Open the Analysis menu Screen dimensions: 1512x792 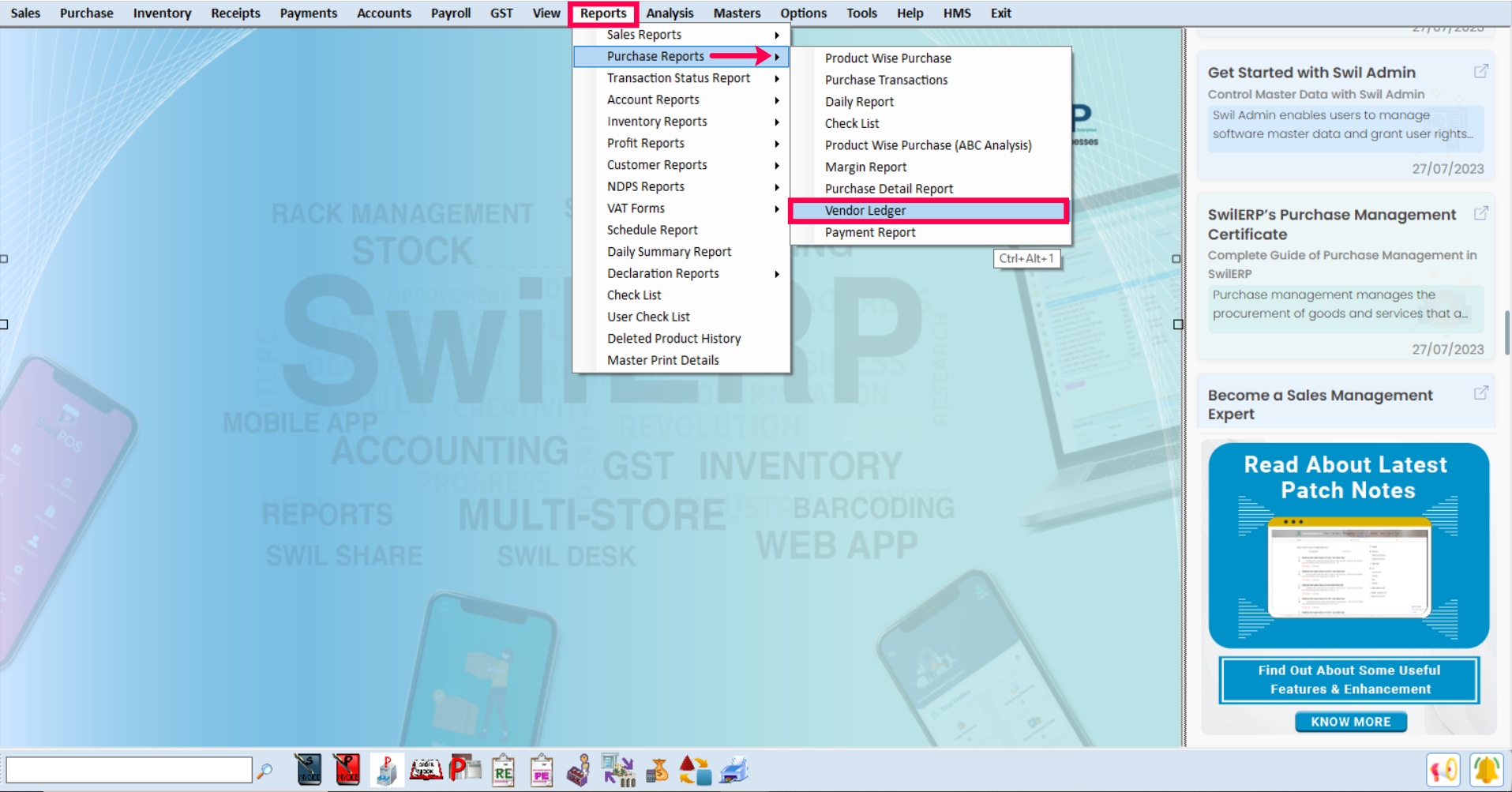click(670, 13)
